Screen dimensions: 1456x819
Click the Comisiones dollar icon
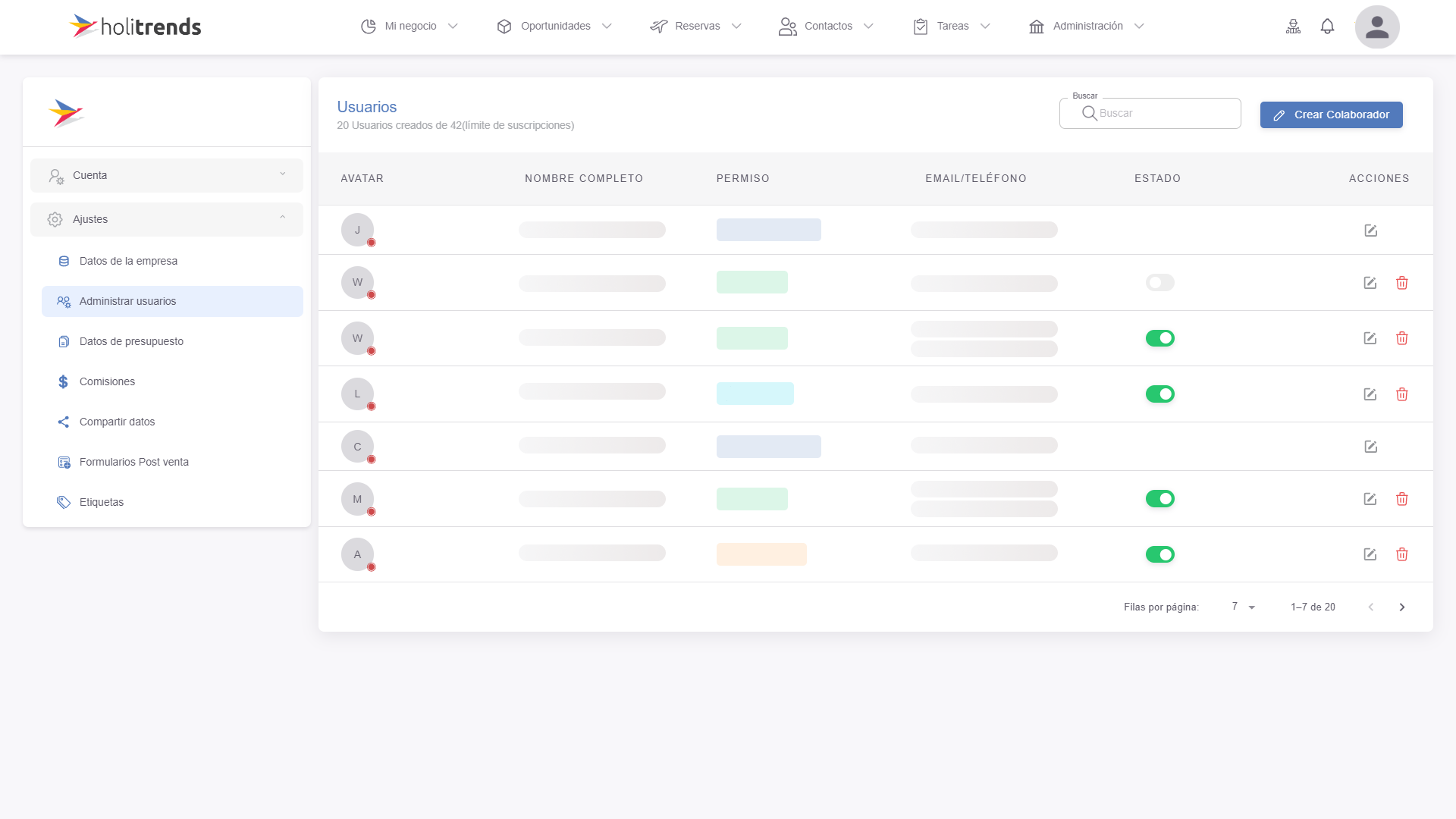click(x=64, y=381)
